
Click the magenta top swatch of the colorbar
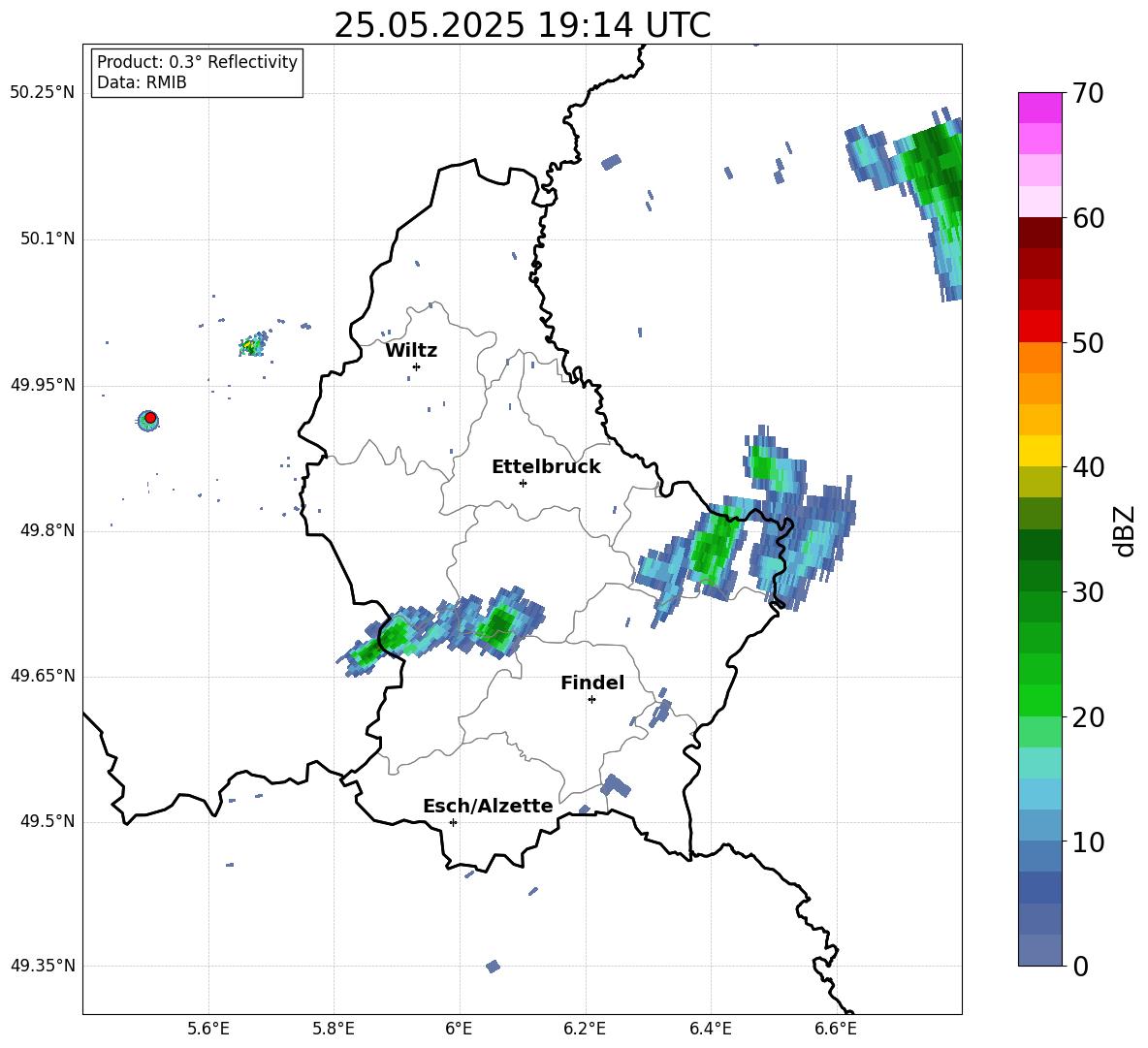[x=1039, y=108]
